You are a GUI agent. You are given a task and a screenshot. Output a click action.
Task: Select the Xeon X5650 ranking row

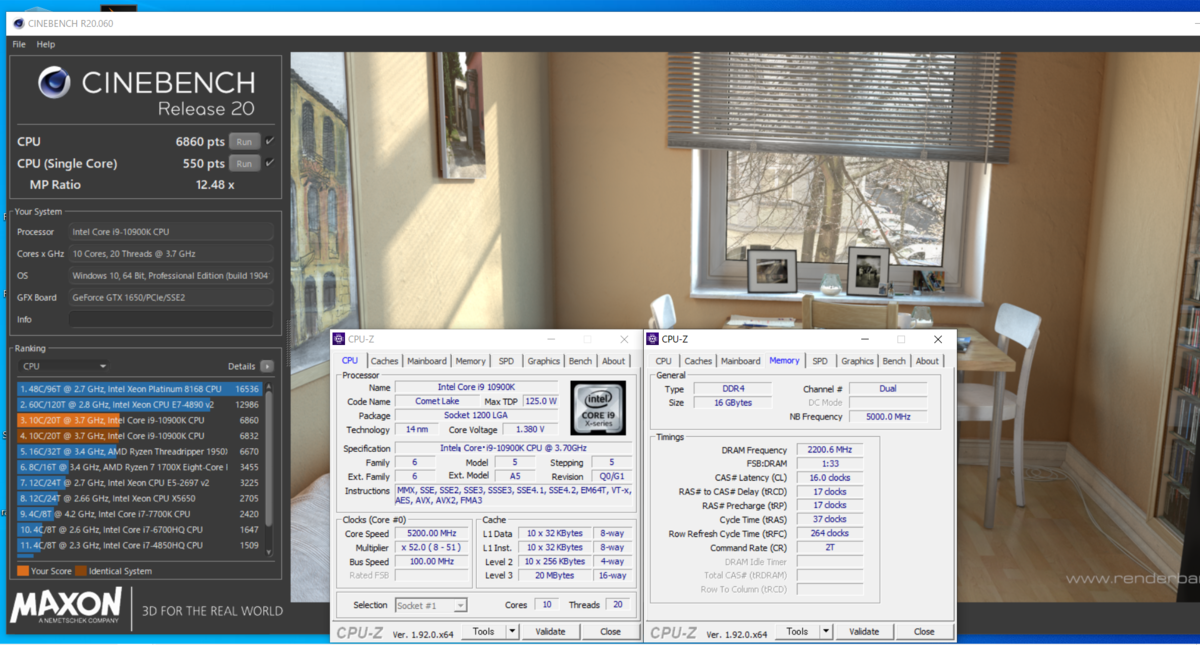pos(139,498)
